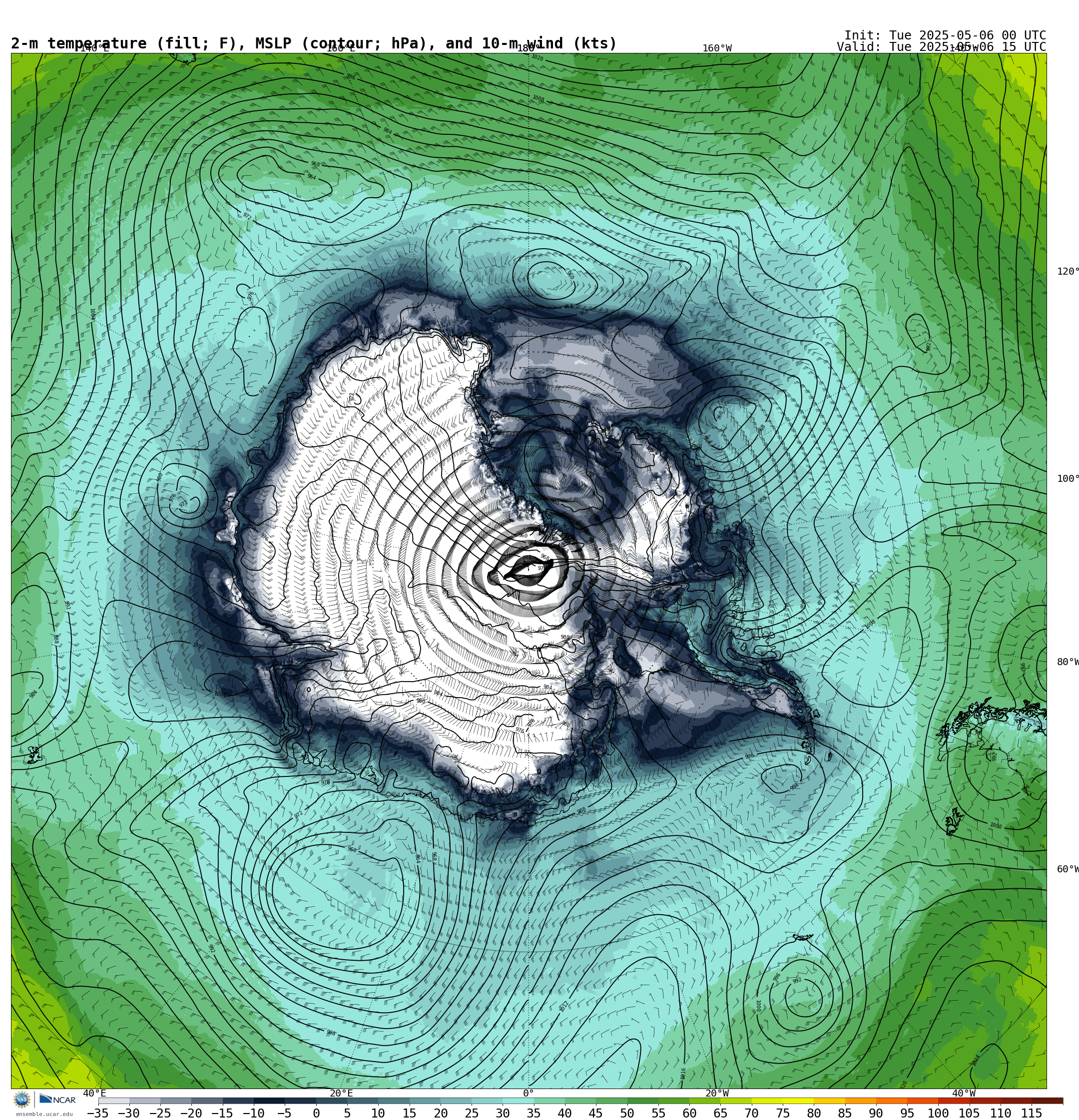Click the colorbar tick label 10
1079x1120 pixels.
click(x=378, y=1113)
